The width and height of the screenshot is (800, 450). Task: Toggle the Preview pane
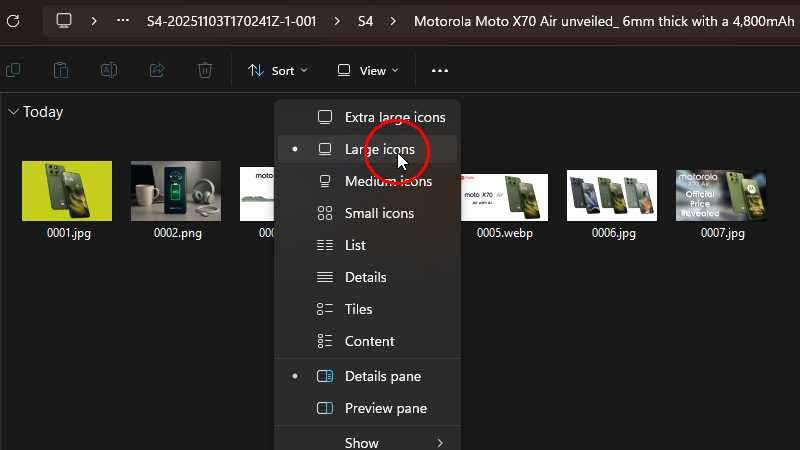(x=367, y=408)
